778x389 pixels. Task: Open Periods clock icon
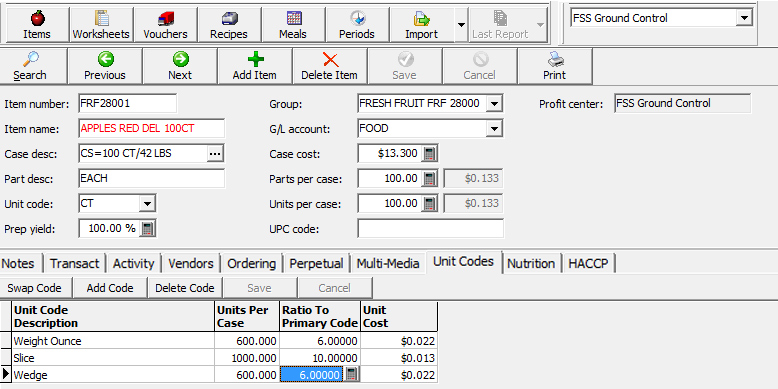pos(357,25)
